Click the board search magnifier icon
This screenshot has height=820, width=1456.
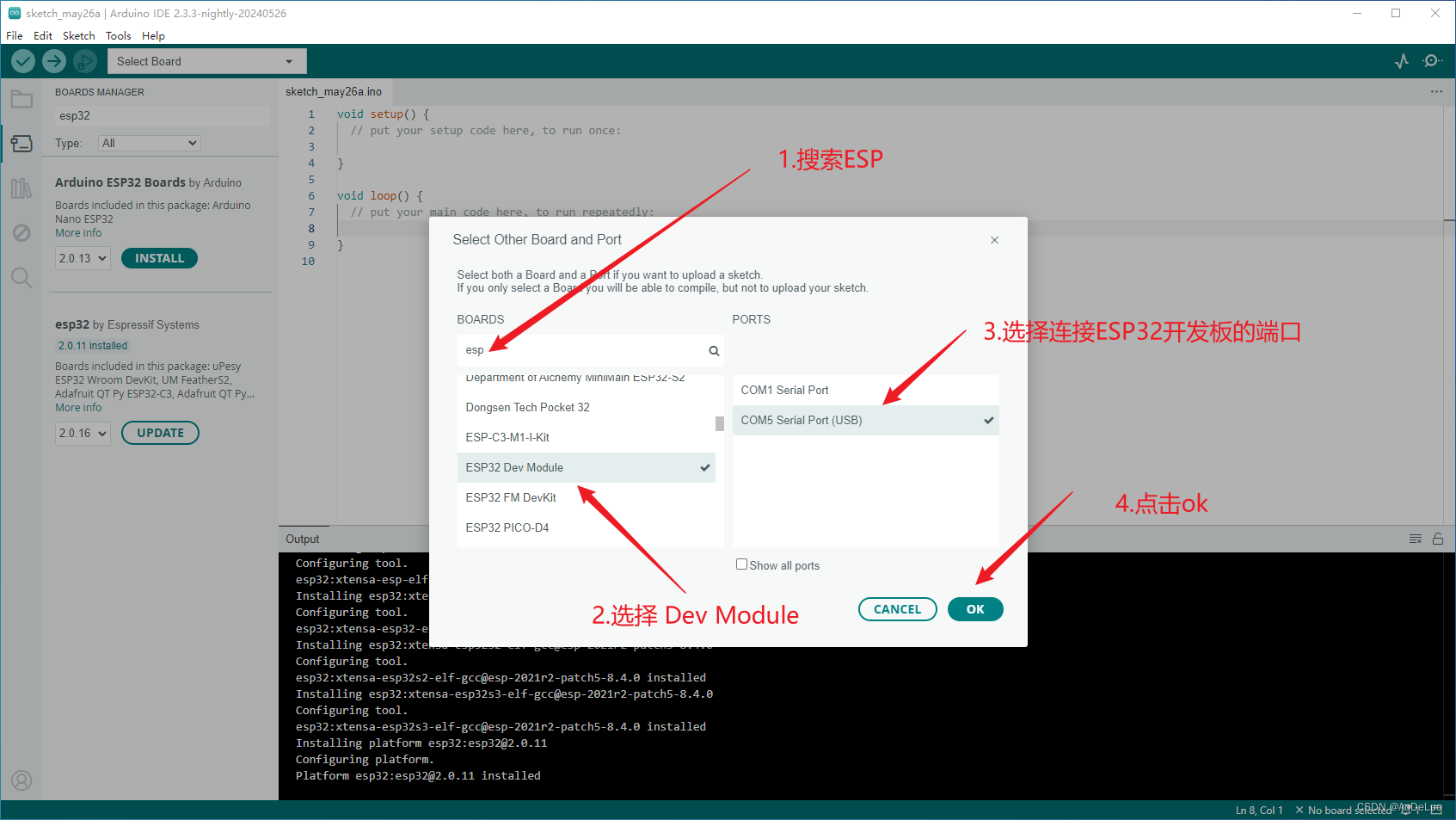tap(714, 351)
